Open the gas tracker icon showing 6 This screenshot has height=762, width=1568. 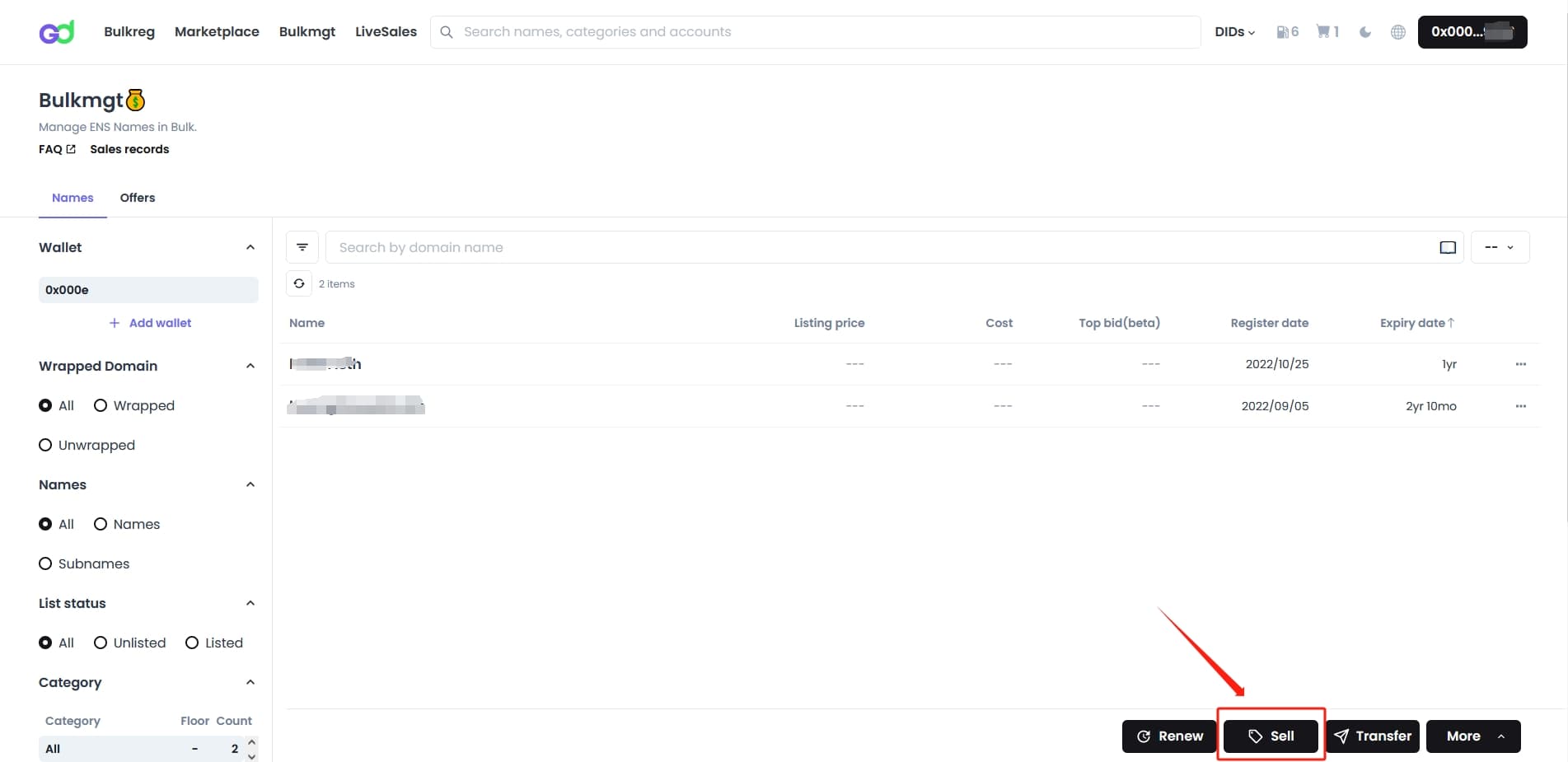click(x=1287, y=32)
